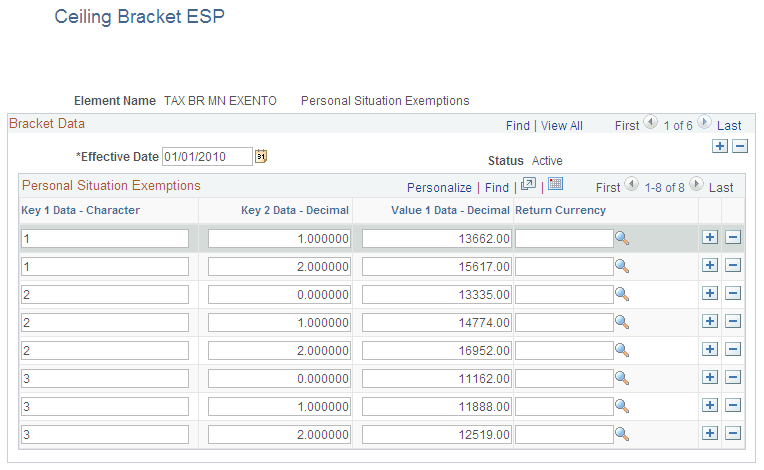
Task: Click the element name TAX BR MN EXENTO
Action: pos(220,101)
